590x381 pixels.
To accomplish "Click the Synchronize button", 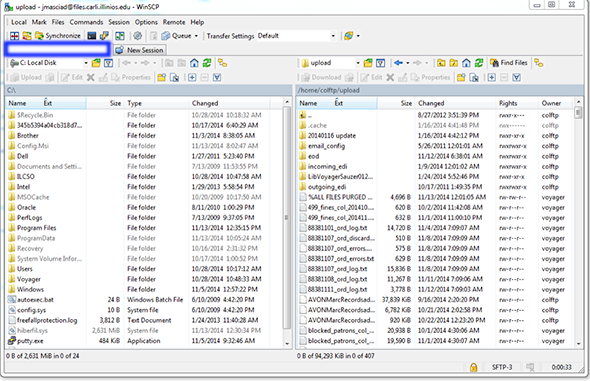I will (58, 36).
